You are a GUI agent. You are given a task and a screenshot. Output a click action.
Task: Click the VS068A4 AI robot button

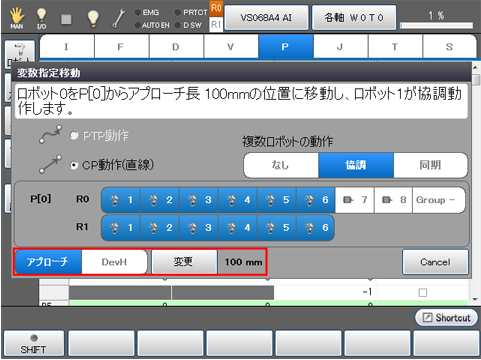click(266, 17)
